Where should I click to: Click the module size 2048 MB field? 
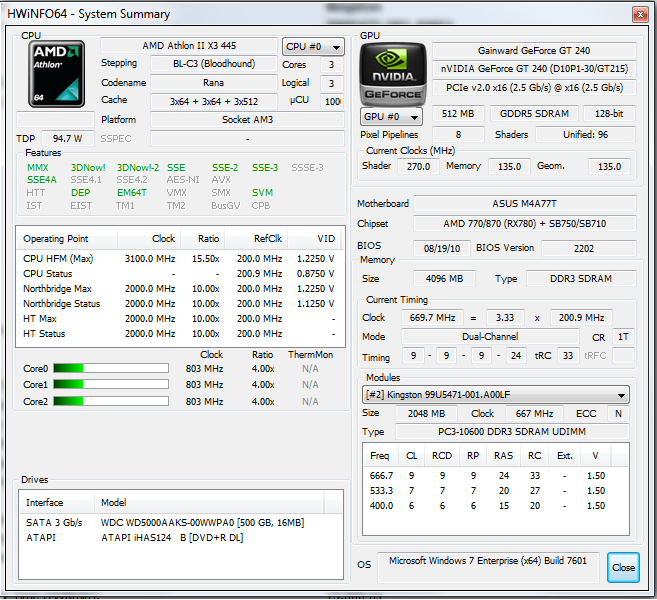(x=426, y=414)
